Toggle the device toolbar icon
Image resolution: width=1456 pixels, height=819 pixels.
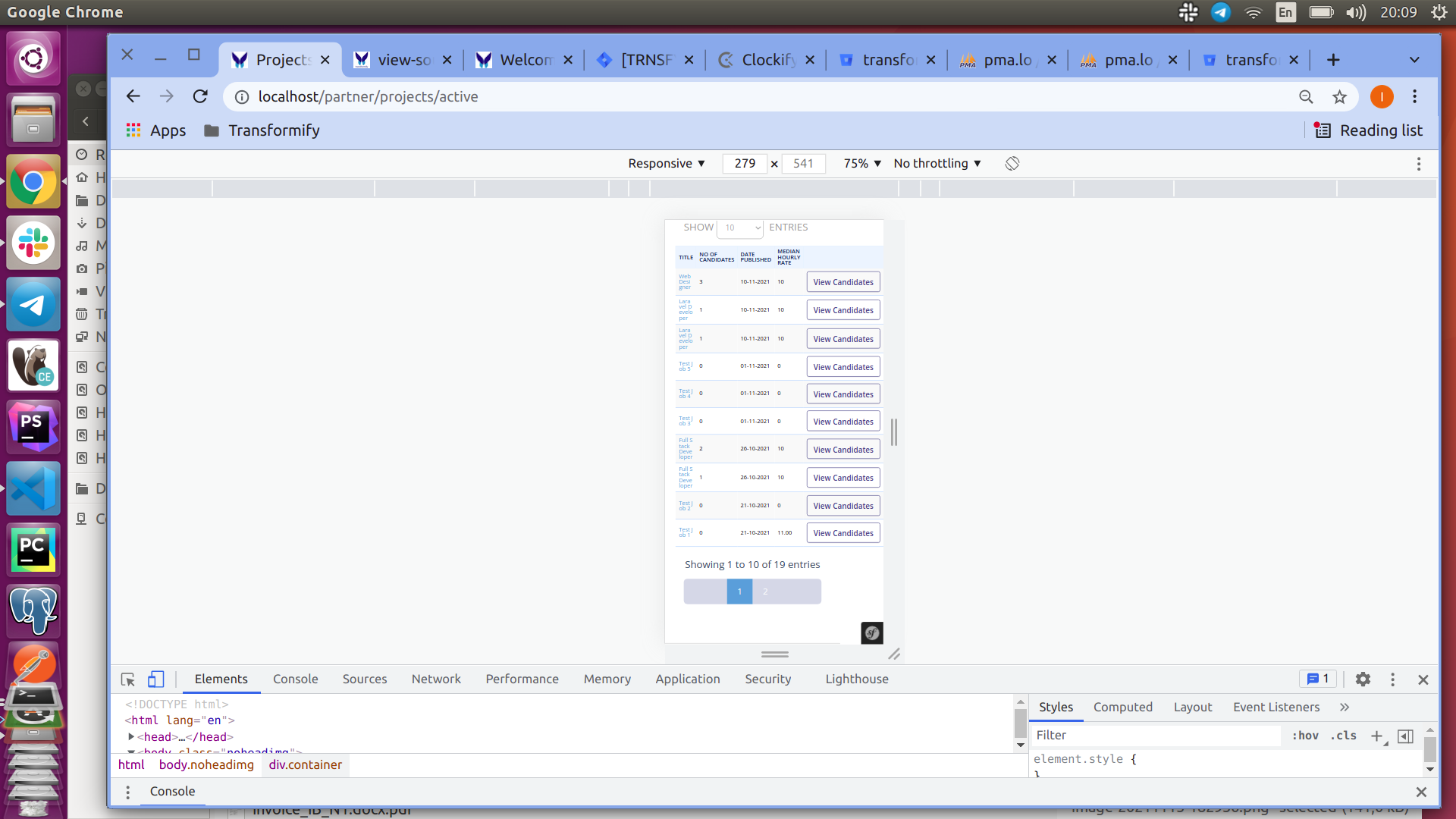(x=155, y=679)
